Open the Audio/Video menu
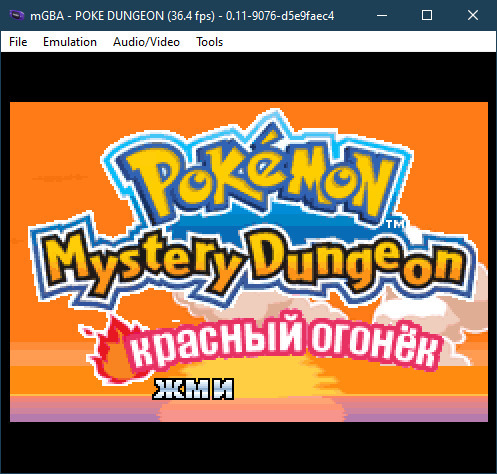The width and height of the screenshot is (497, 474). pos(146,42)
